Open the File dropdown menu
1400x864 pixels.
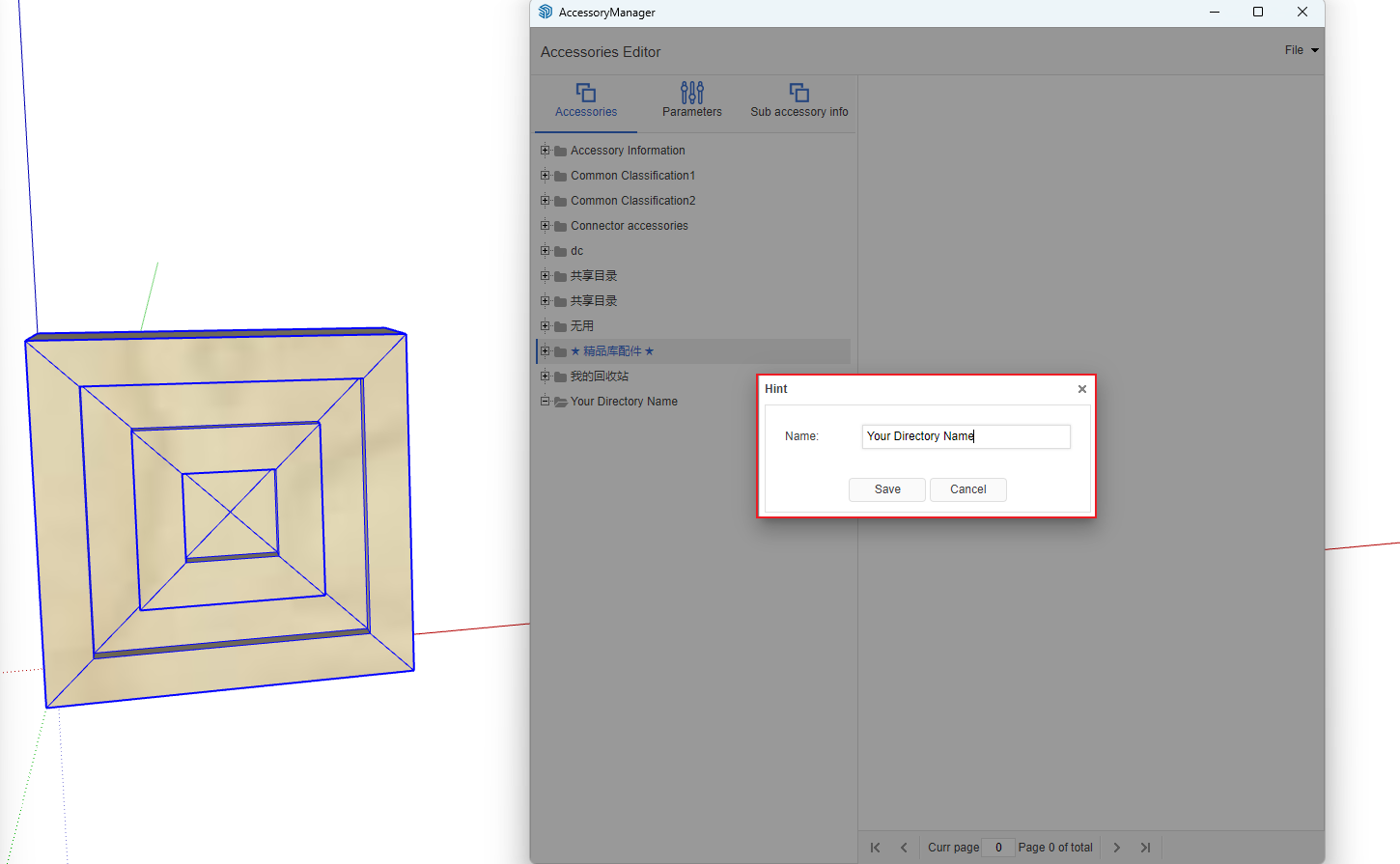1301,50
